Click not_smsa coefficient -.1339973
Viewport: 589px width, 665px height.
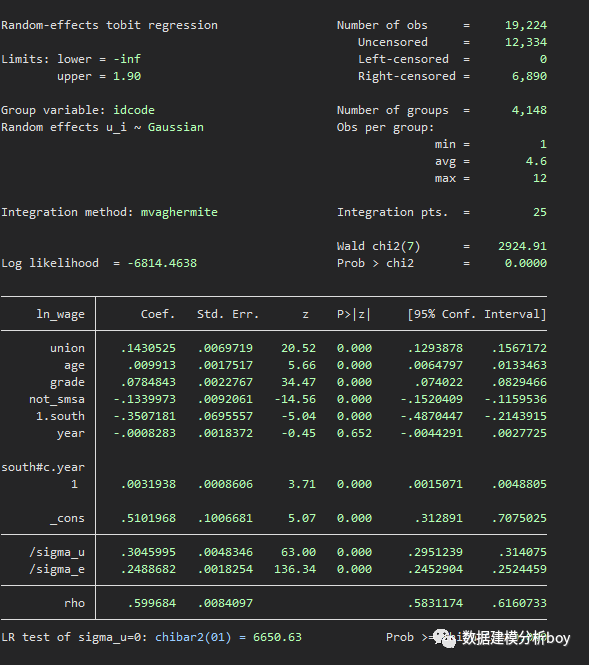[x=145, y=399]
